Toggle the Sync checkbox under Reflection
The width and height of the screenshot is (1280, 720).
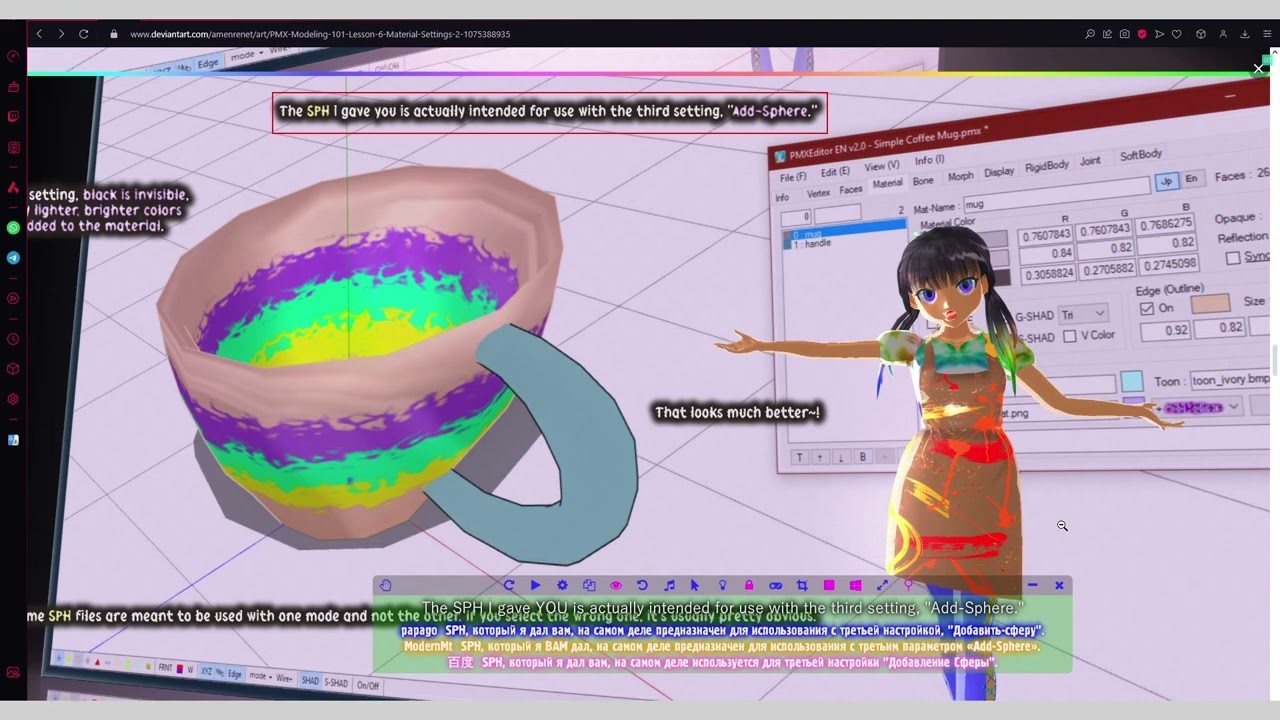point(1233,258)
